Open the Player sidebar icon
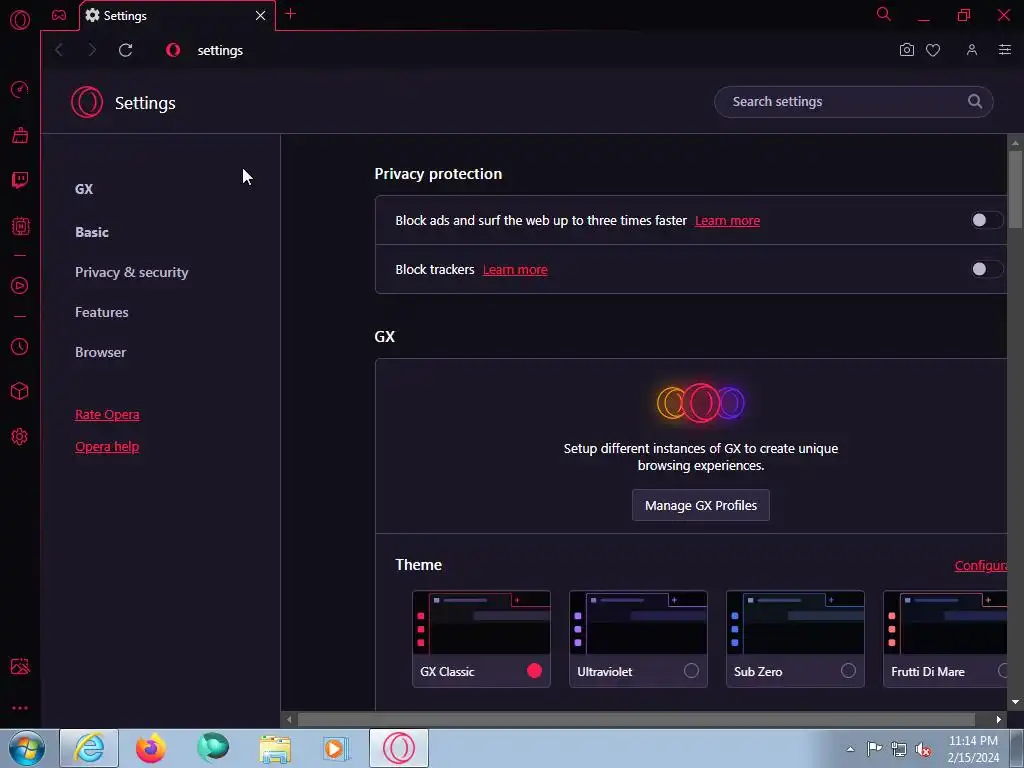Viewport: 1024px width, 768px height. [20, 285]
